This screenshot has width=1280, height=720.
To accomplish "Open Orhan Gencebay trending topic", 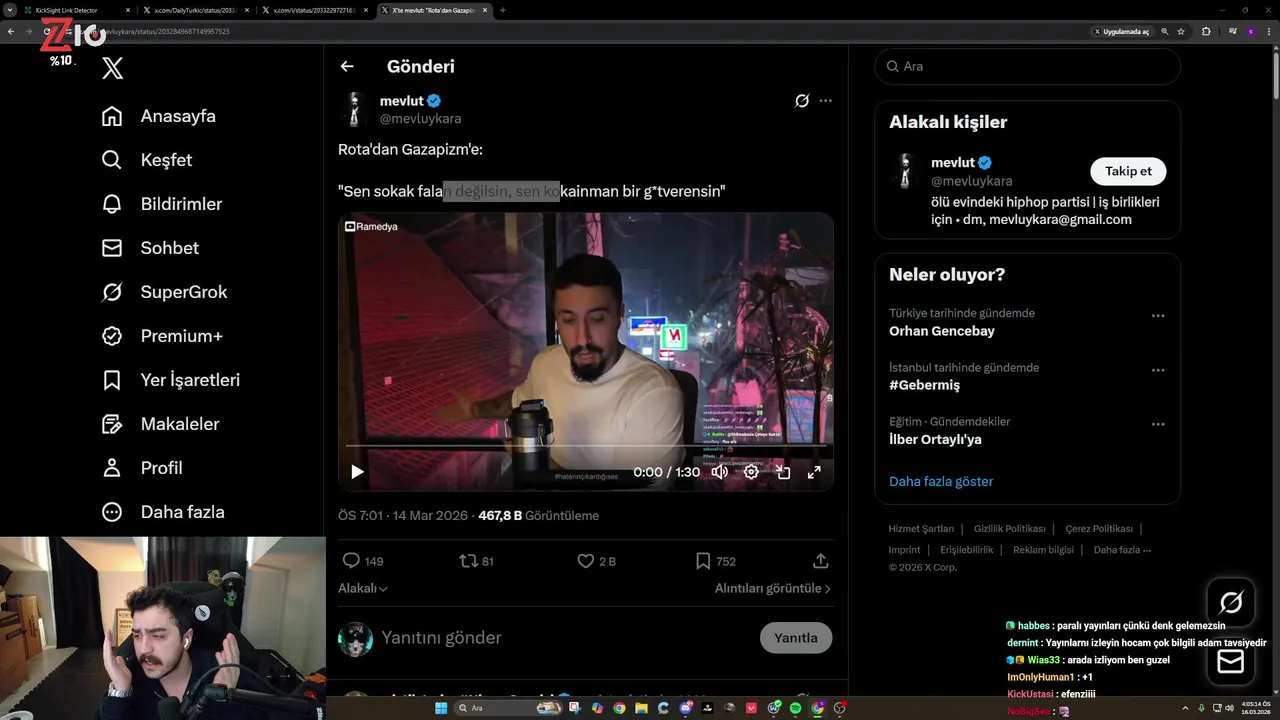I will [942, 331].
